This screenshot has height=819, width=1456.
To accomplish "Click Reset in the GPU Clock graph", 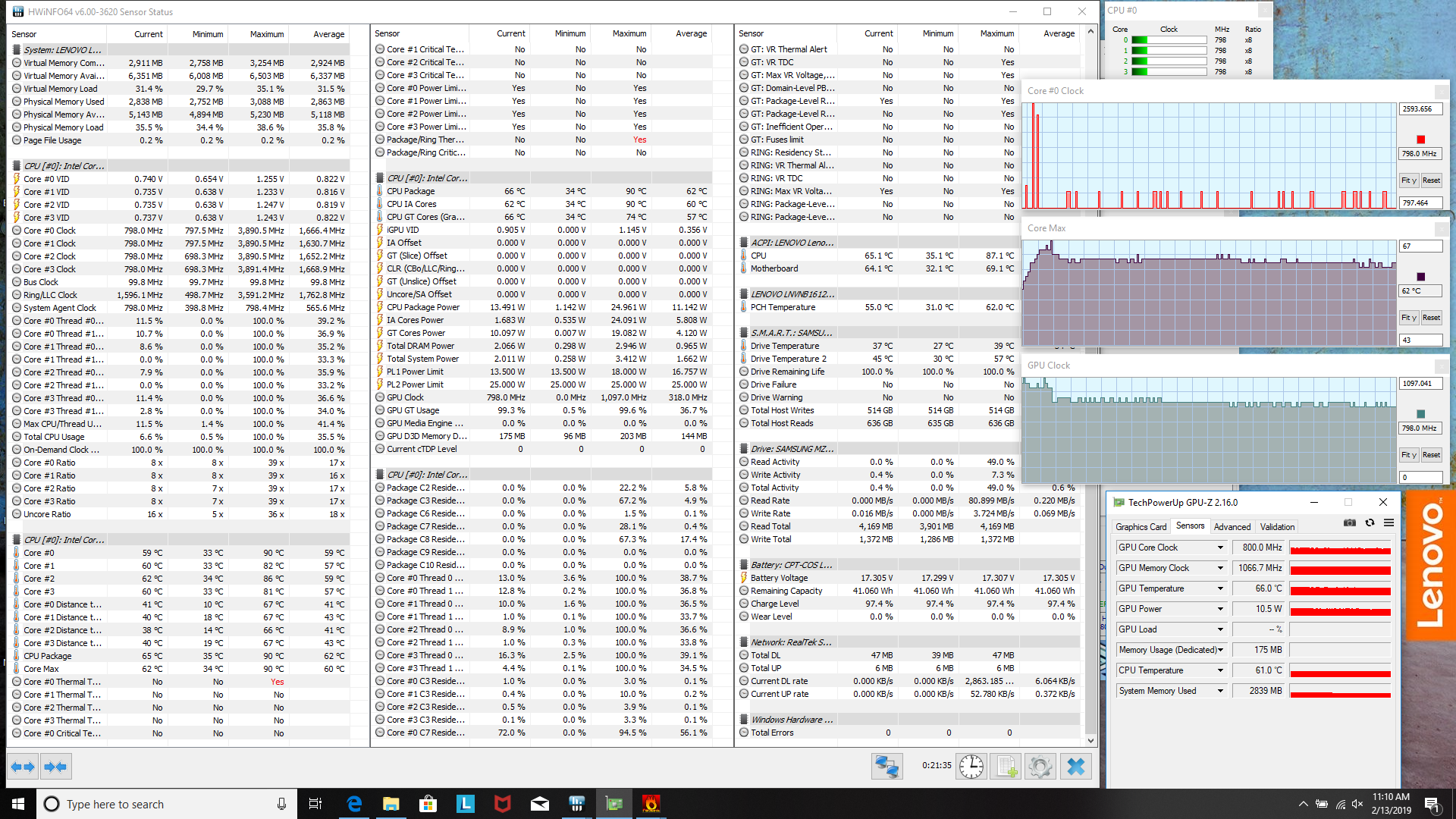I will click(x=1431, y=455).
